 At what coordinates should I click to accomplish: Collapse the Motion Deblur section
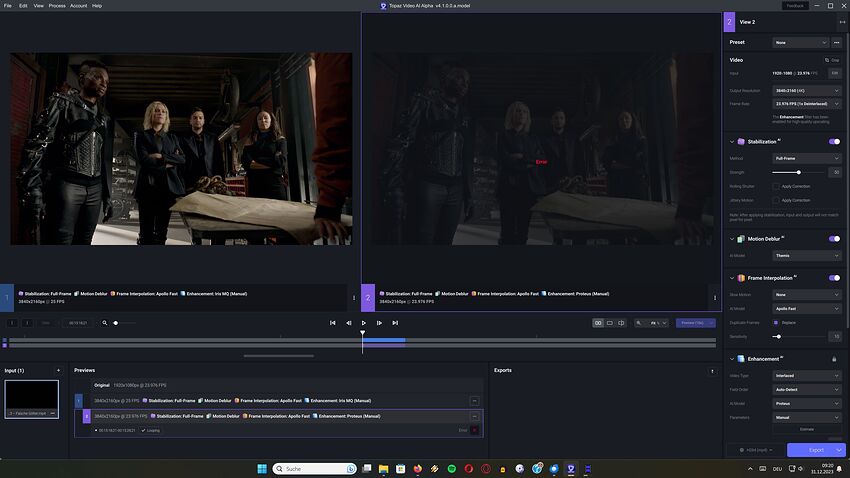(732, 239)
